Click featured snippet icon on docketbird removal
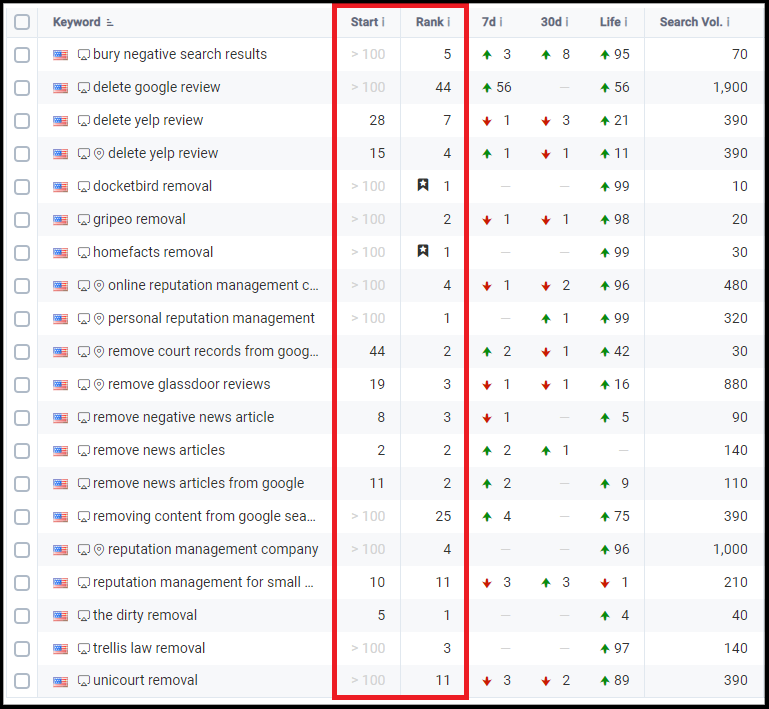The height and width of the screenshot is (709, 769). [x=423, y=185]
